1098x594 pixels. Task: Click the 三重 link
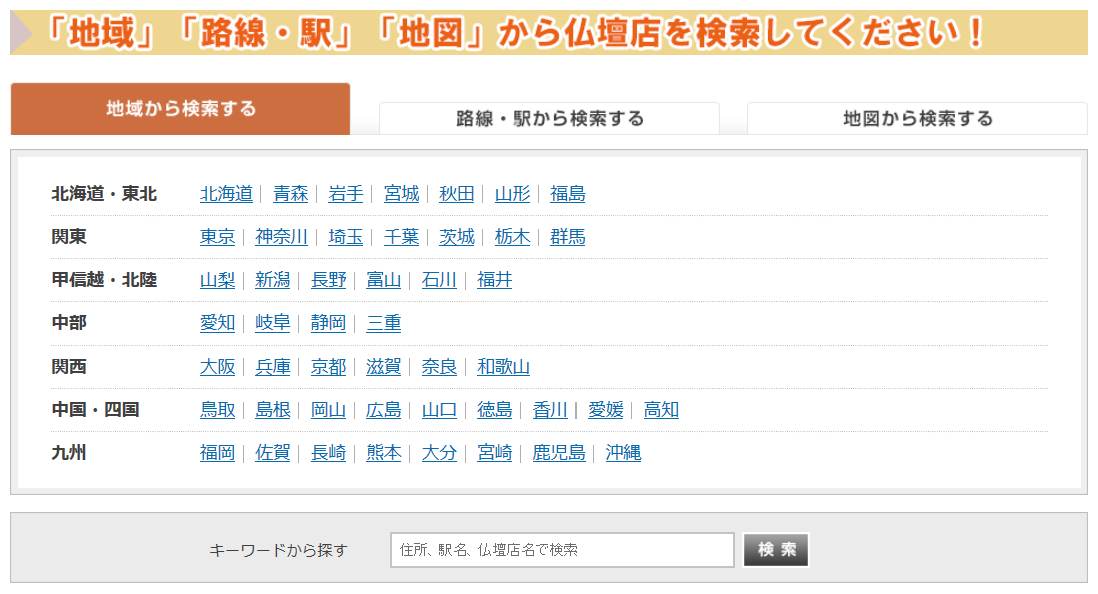383,323
